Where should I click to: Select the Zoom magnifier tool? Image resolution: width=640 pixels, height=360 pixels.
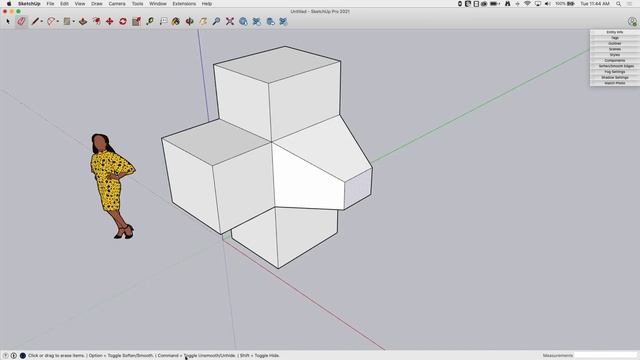[216, 21]
